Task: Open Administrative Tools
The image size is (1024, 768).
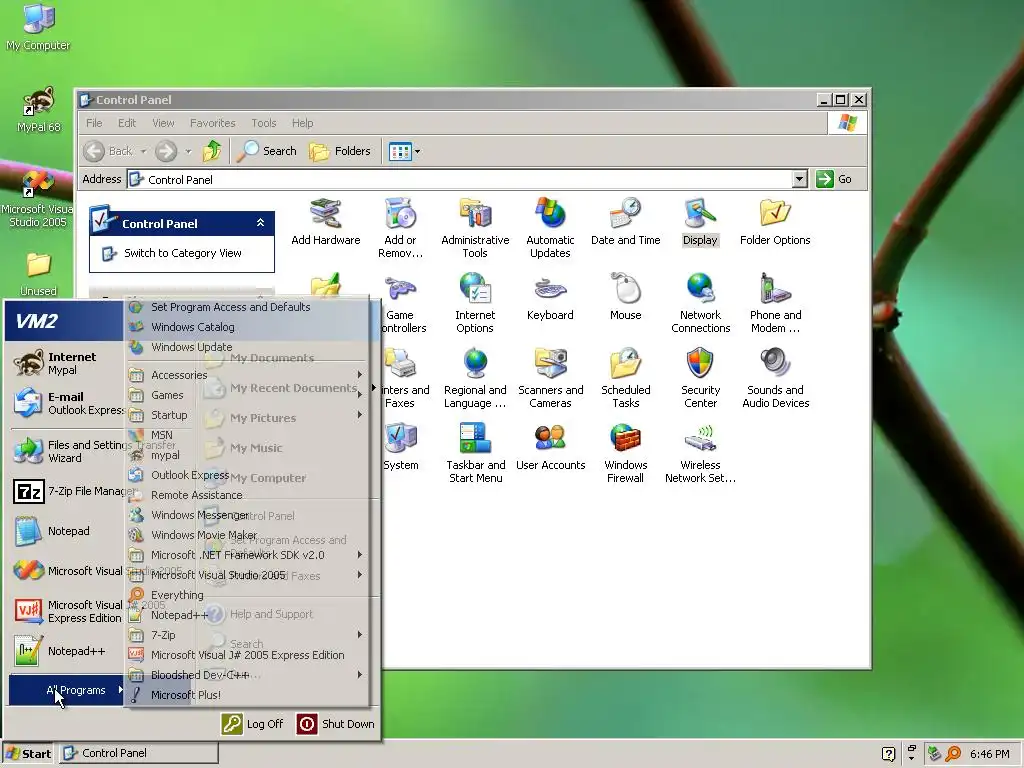Action: 475,229
